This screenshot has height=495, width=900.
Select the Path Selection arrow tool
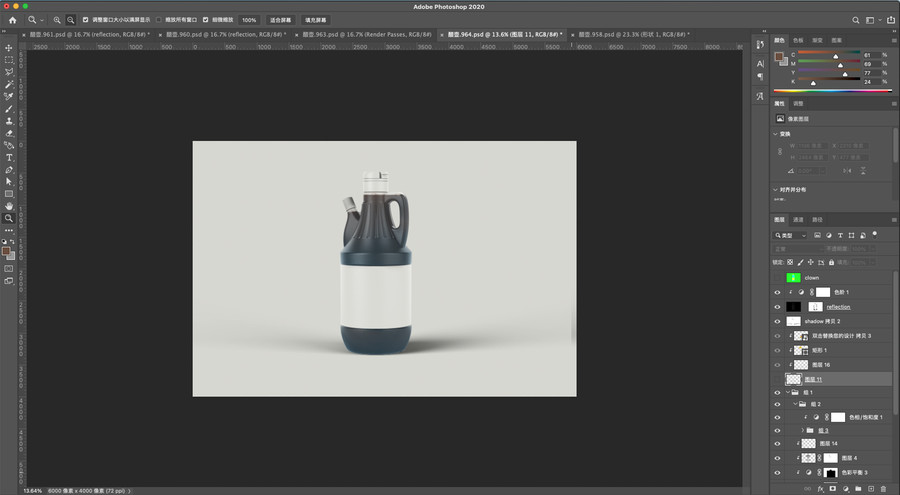[9, 181]
